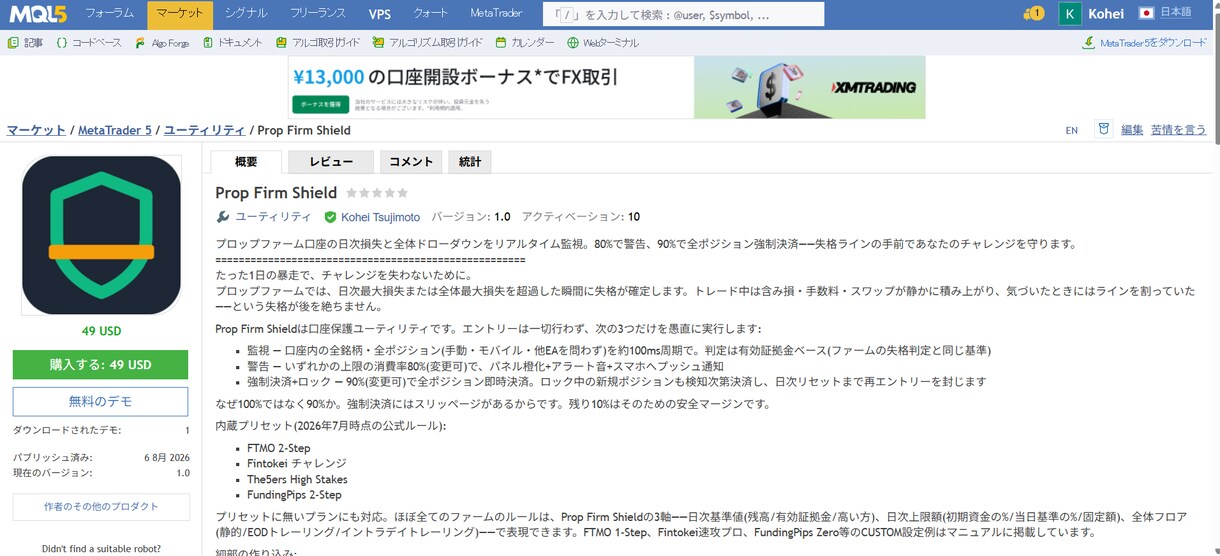Open the MetaTrader menu item
Viewport: 1220px width, 556px height.
[x=496, y=14]
